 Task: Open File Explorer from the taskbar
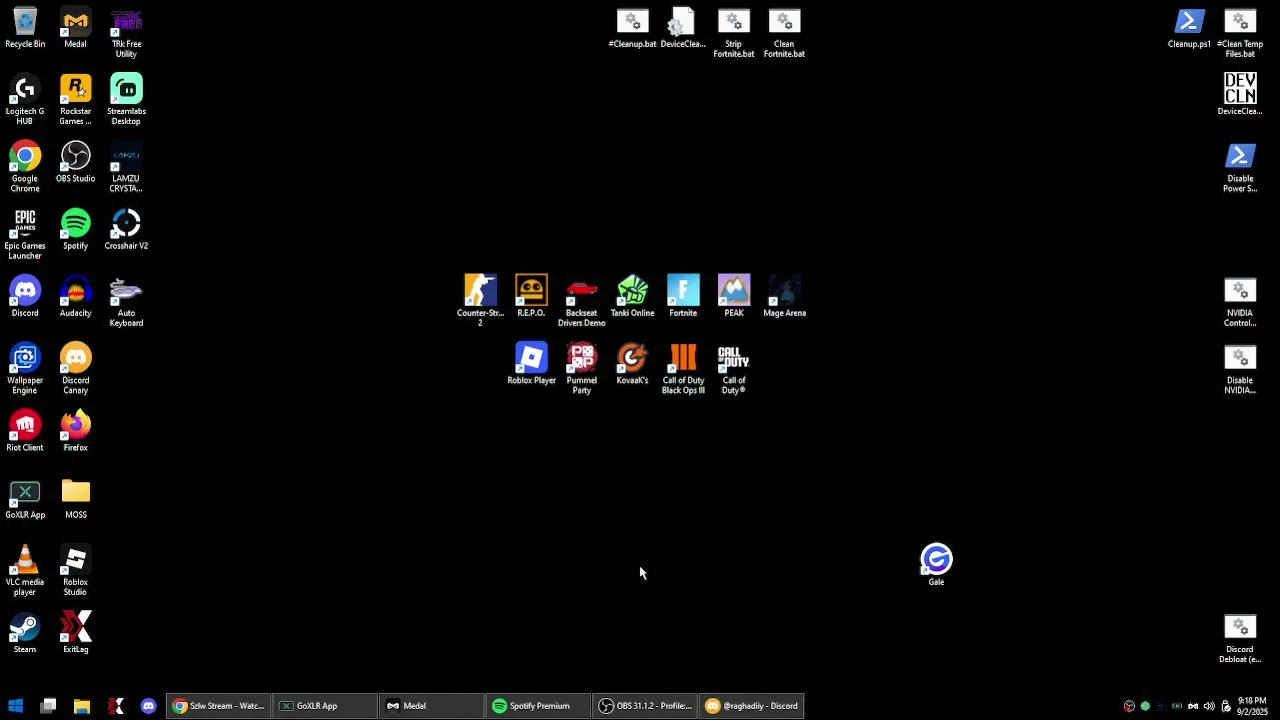pyautogui.click(x=82, y=706)
